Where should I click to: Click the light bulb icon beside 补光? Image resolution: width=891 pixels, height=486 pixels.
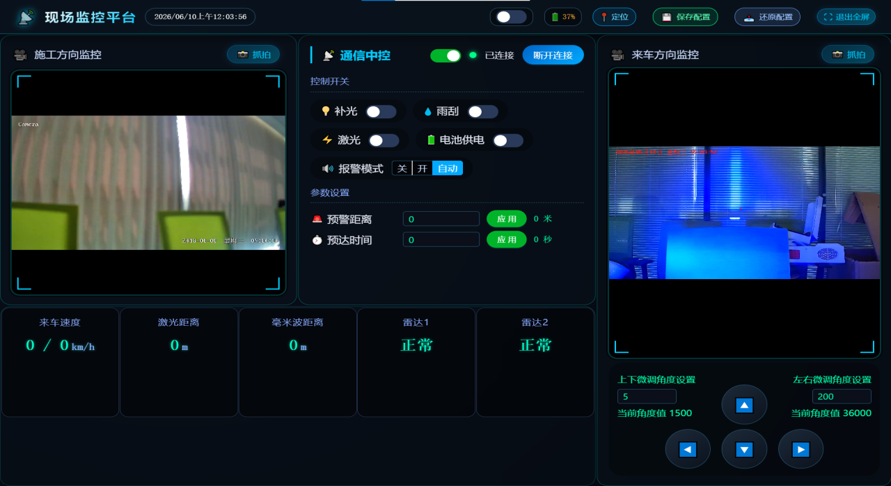326,111
